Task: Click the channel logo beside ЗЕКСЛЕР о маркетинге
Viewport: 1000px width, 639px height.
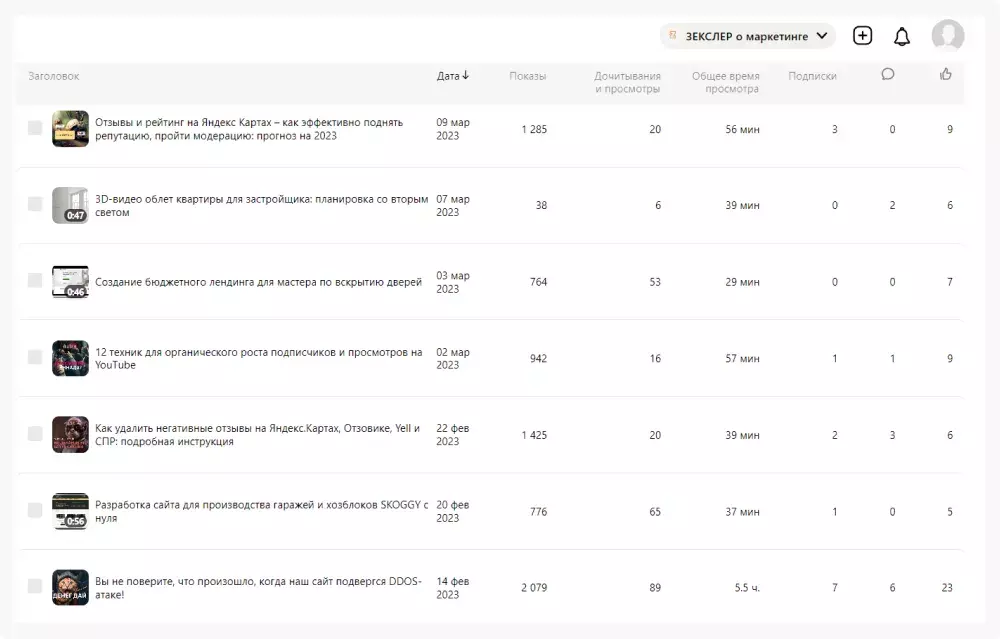Action: [x=674, y=36]
